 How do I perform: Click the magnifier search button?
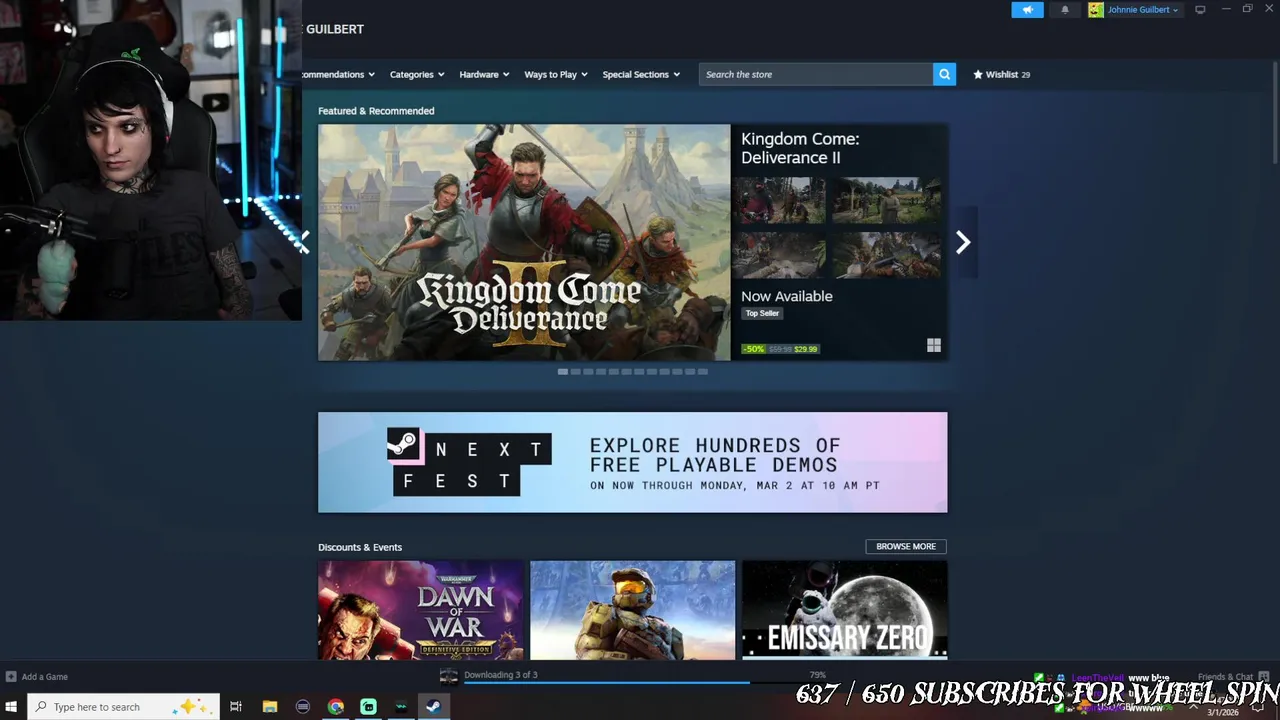pyautogui.click(x=944, y=74)
